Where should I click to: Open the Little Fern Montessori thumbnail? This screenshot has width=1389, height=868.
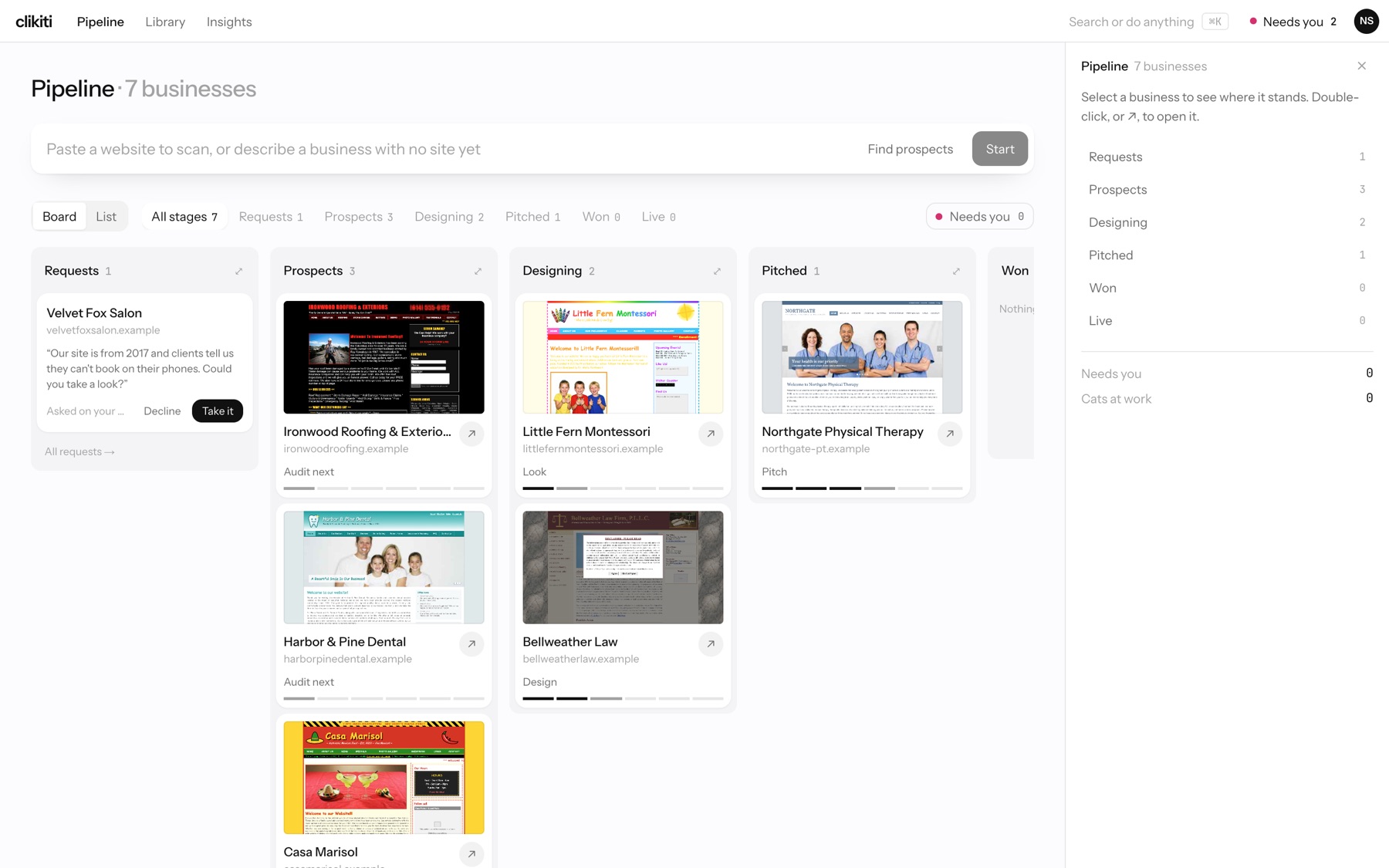pyautogui.click(x=623, y=357)
